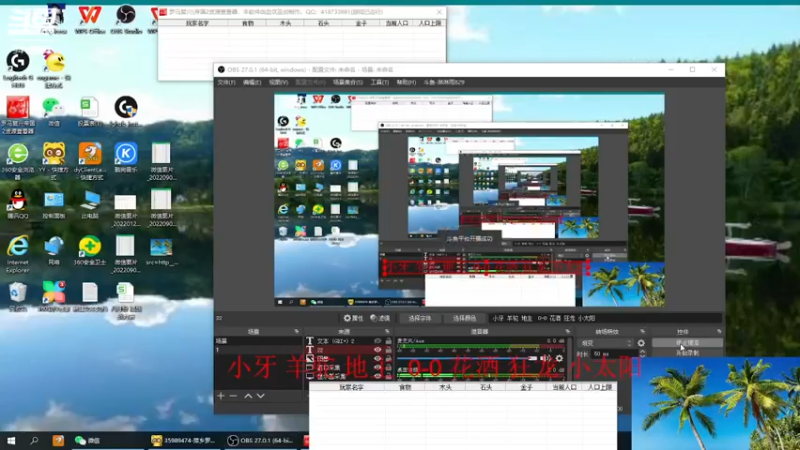The width and height of the screenshot is (800, 450).
Task: Click the window capture icon for 窗口采集
Action: coord(310,367)
